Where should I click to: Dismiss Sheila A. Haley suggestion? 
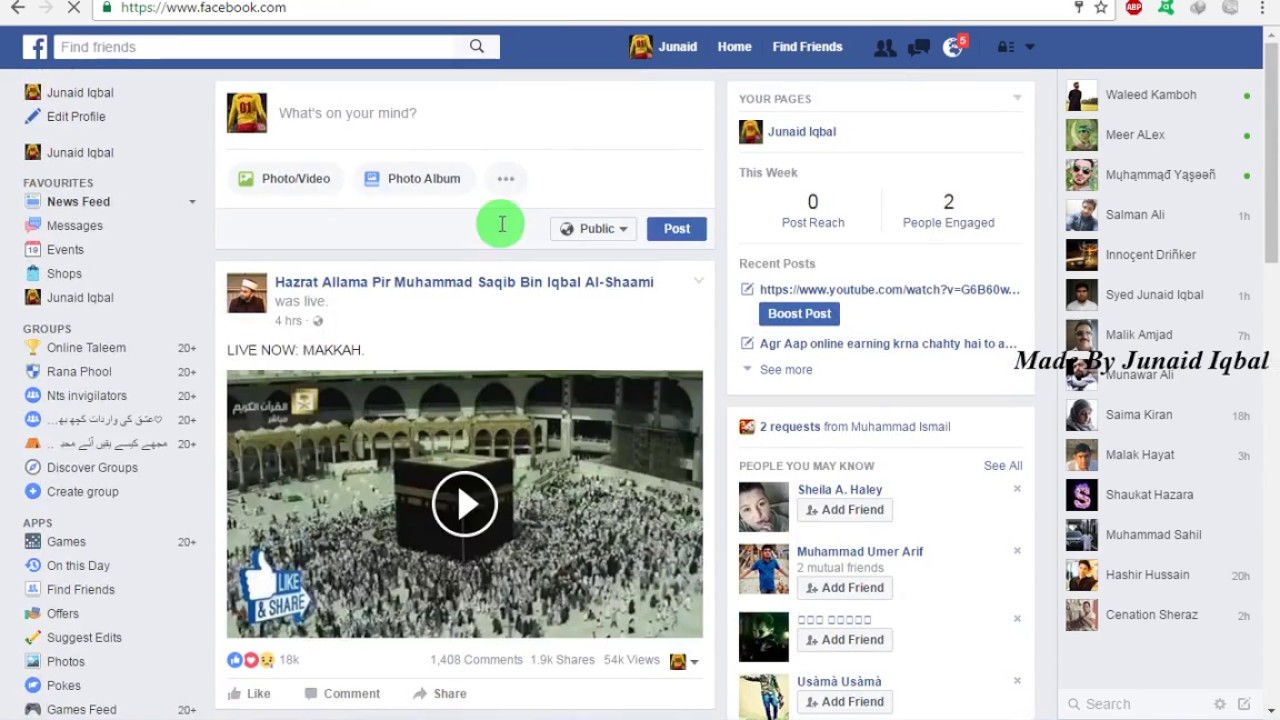tap(1017, 489)
